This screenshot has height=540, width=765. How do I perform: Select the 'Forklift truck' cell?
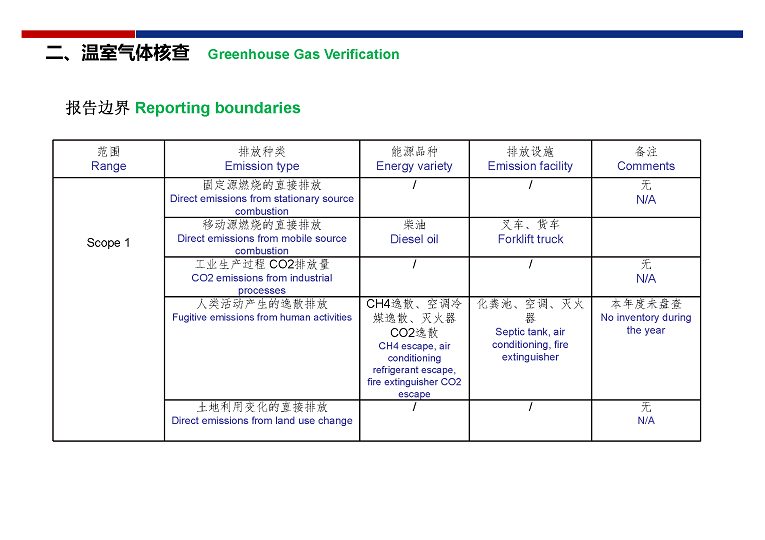tap(530, 239)
